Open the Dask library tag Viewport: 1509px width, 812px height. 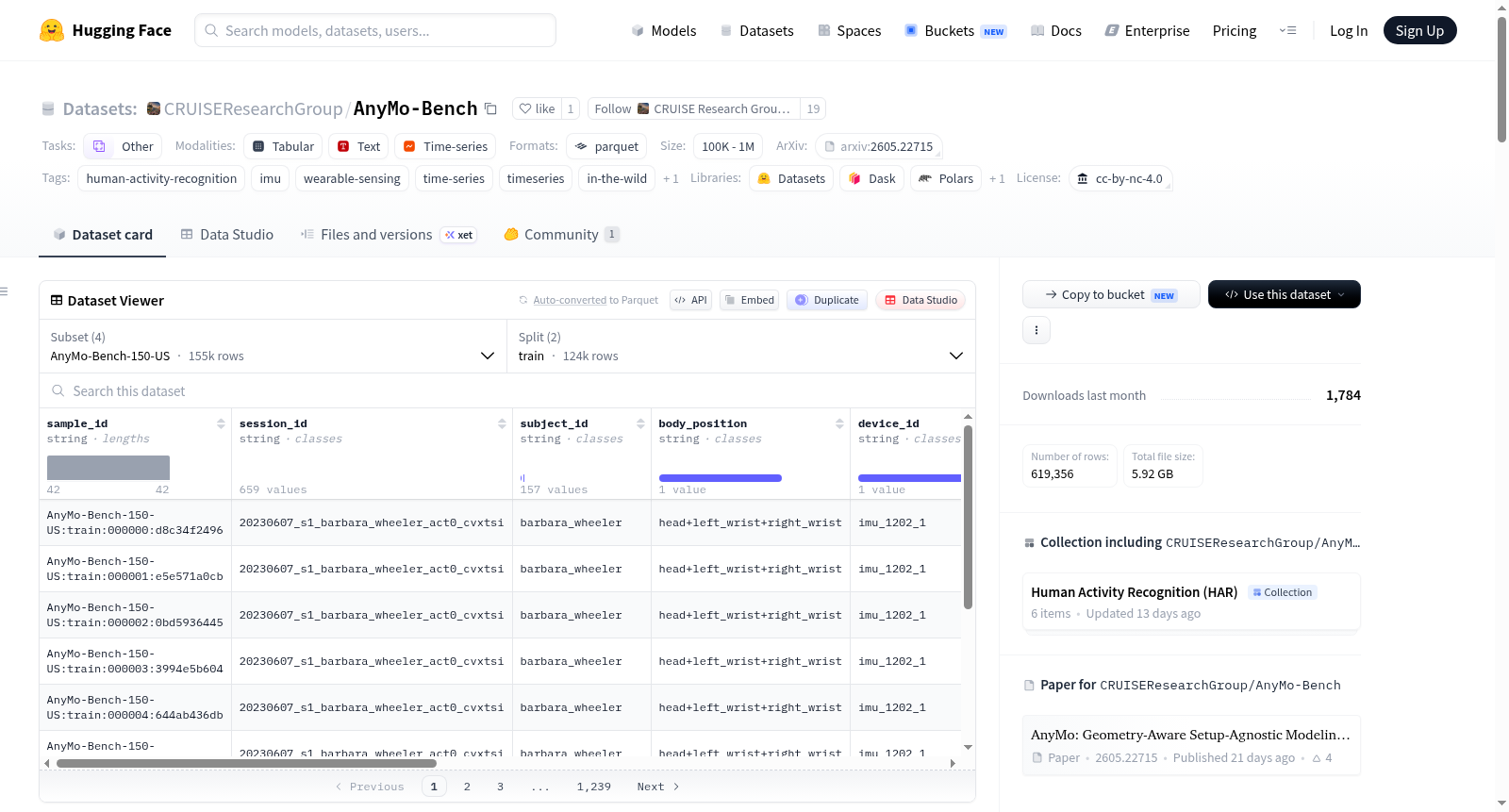872,178
